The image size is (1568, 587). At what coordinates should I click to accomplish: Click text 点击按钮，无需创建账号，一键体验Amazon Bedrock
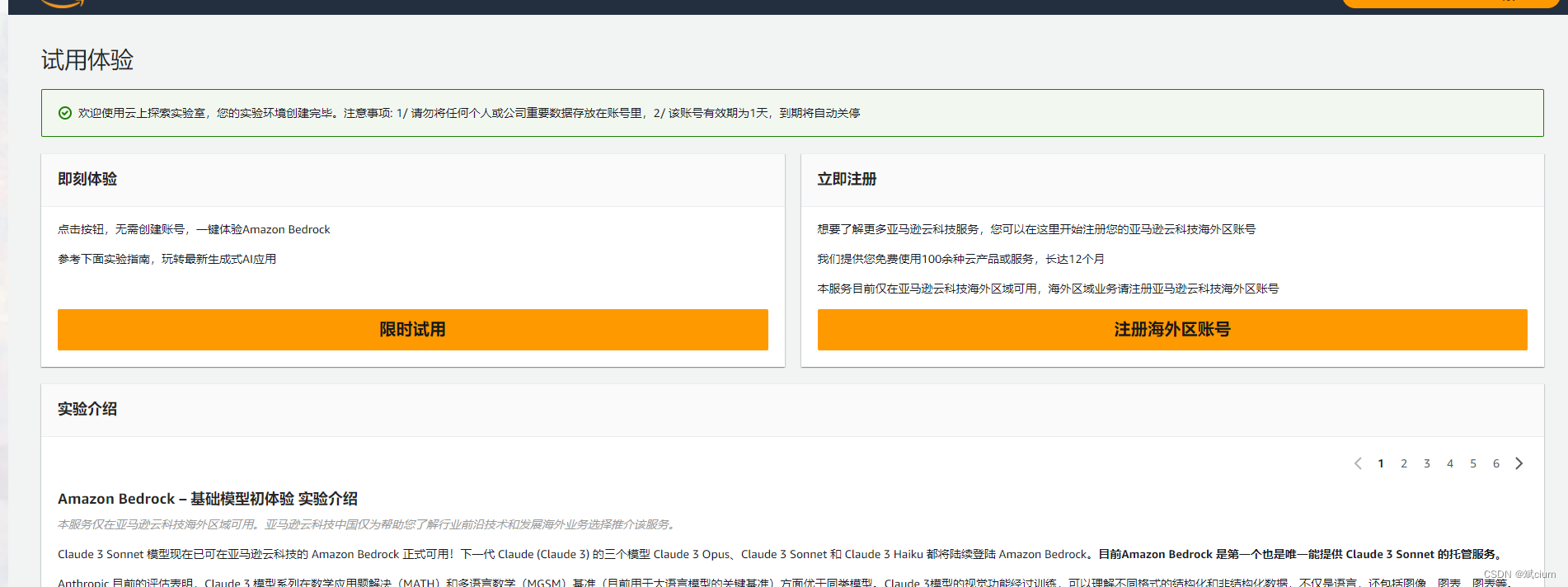[x=194, y=229]
